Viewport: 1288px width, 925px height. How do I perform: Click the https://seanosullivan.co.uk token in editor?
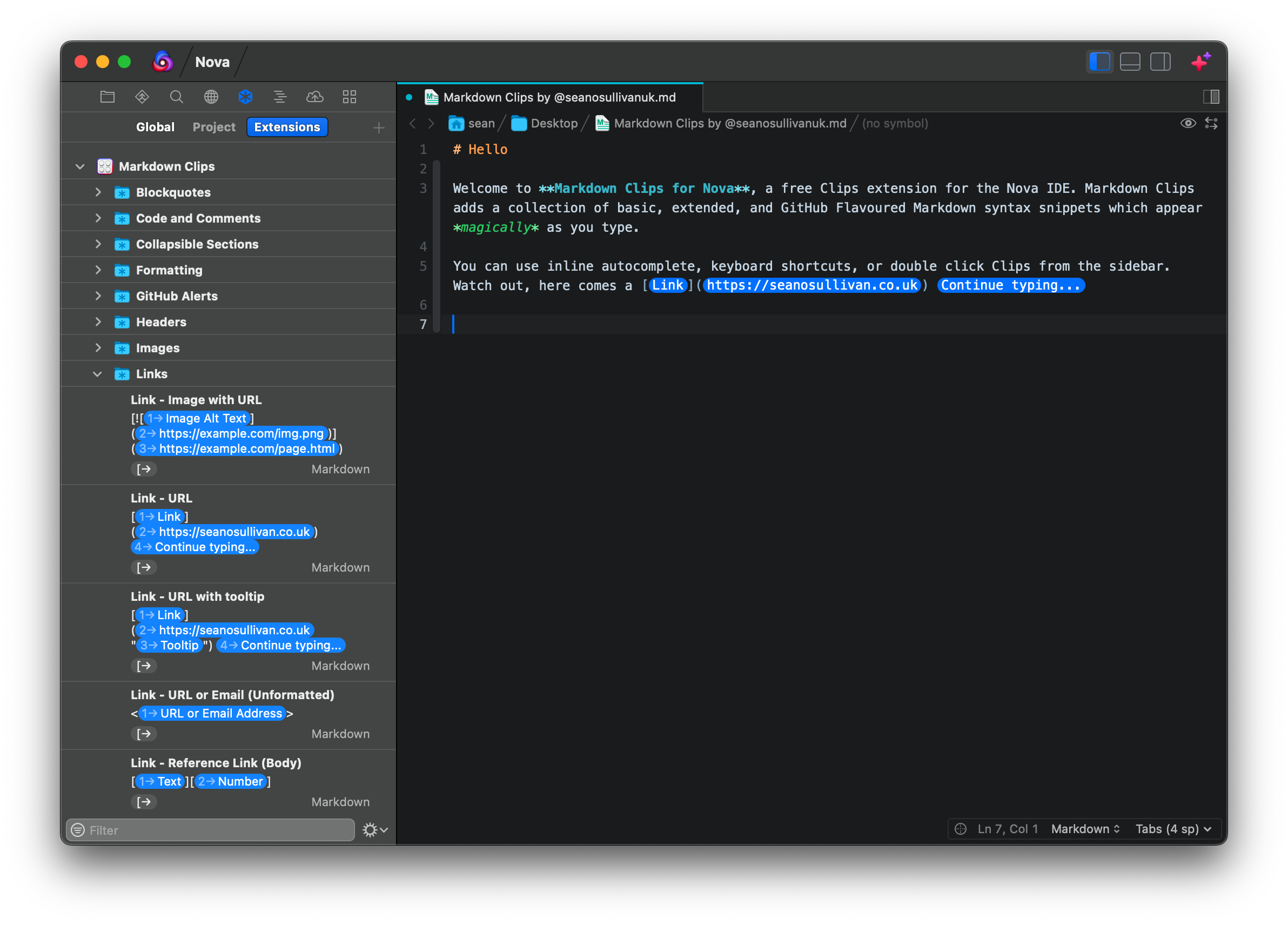tap(811, 285)
